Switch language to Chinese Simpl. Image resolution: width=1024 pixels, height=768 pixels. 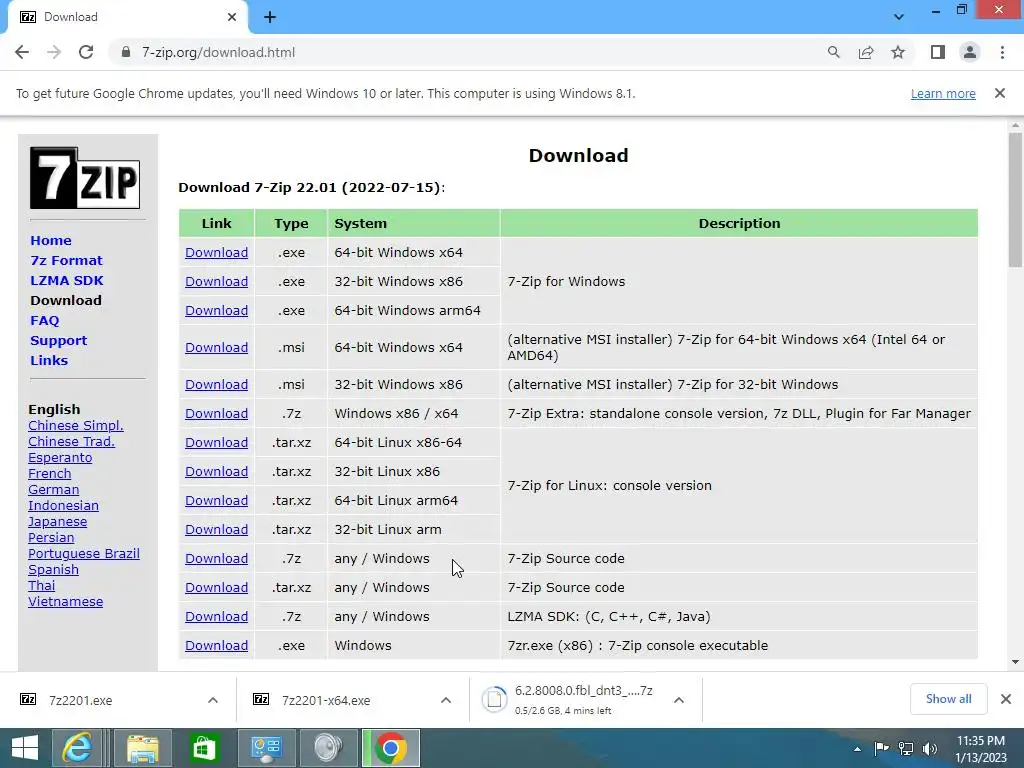pos(76,426)
